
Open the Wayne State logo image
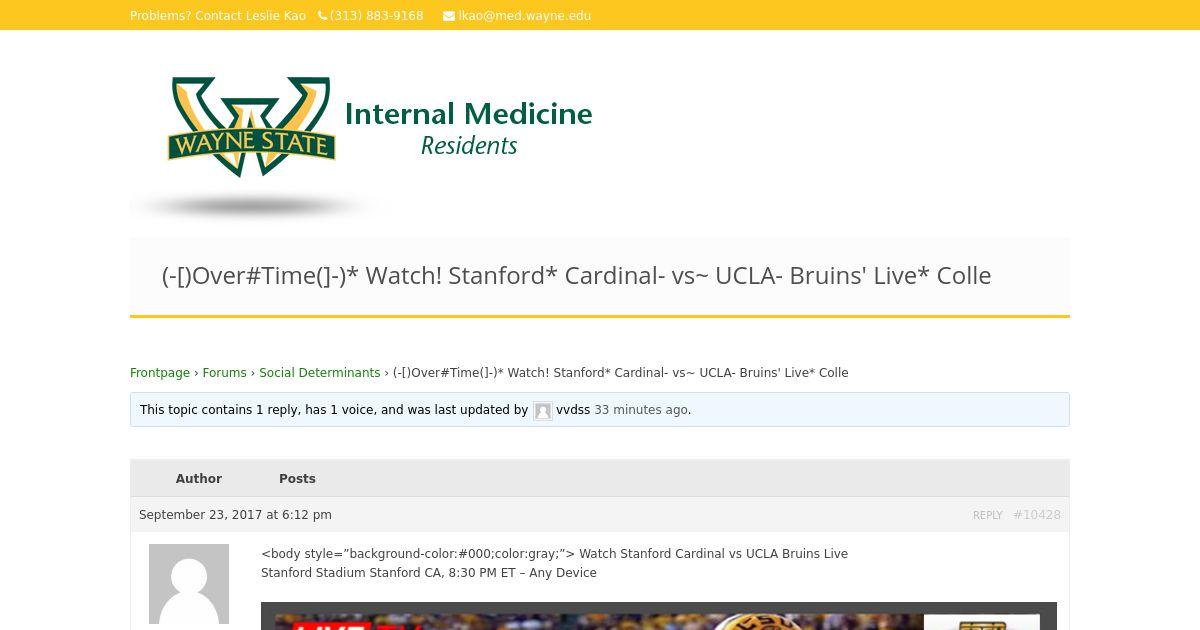pyautogui.click(x=251, y=127)
